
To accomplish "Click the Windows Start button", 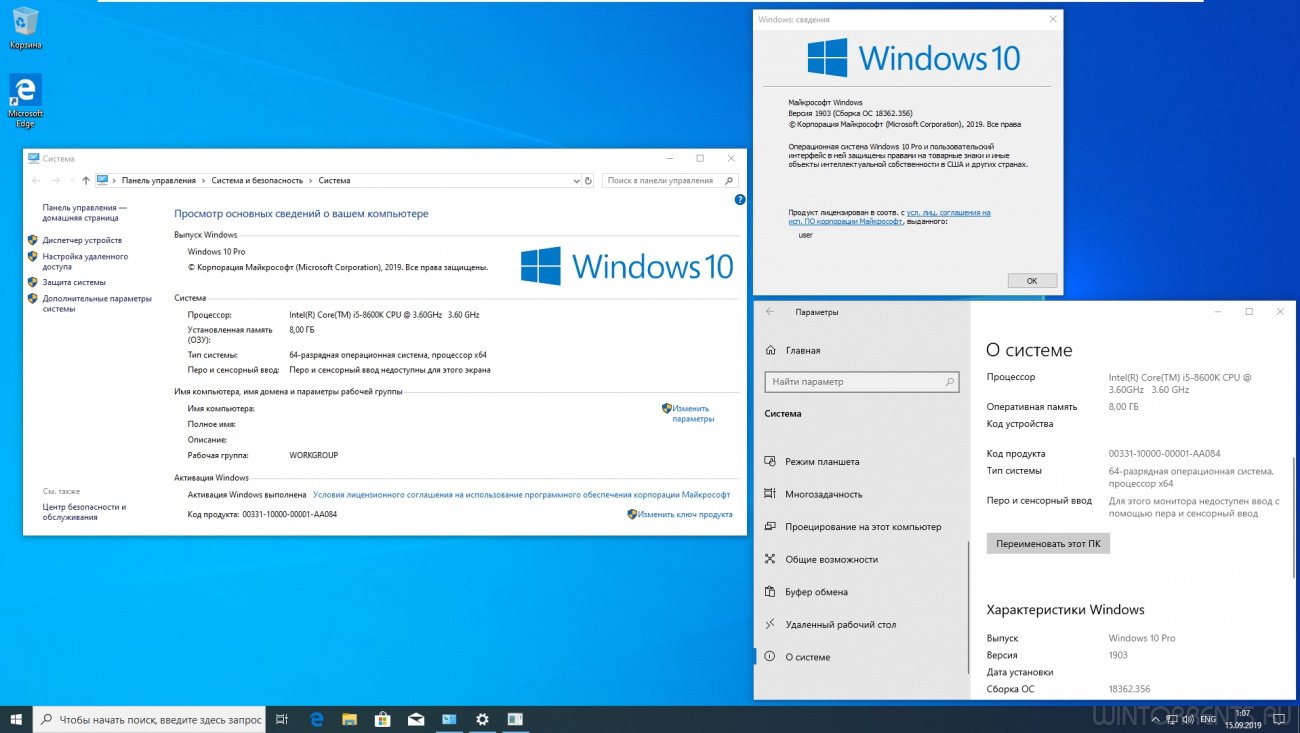I will click(x=16, y=719).
